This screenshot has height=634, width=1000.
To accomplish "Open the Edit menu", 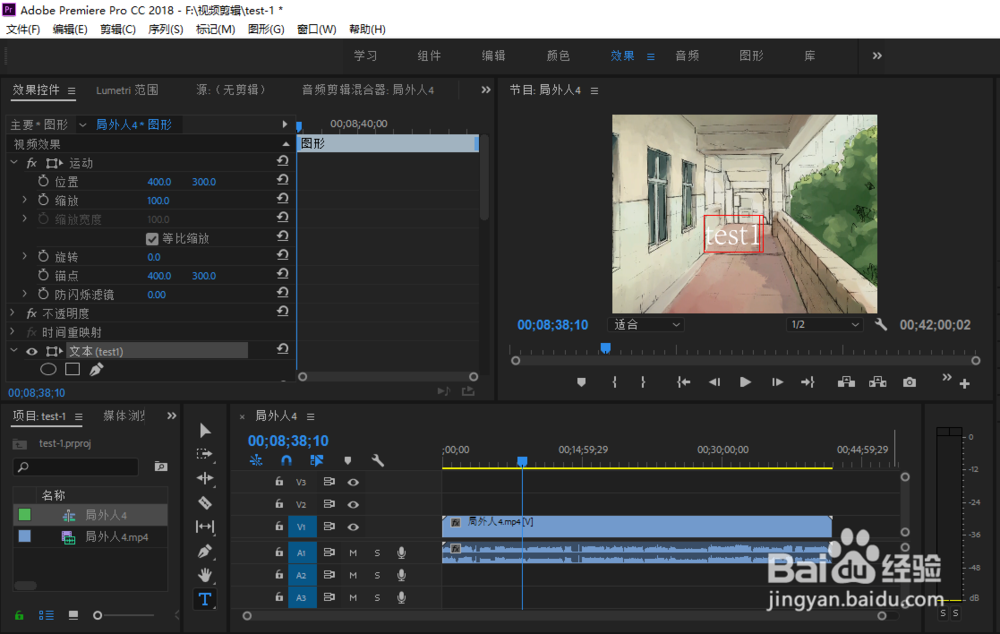I will (x=70, y=29).
